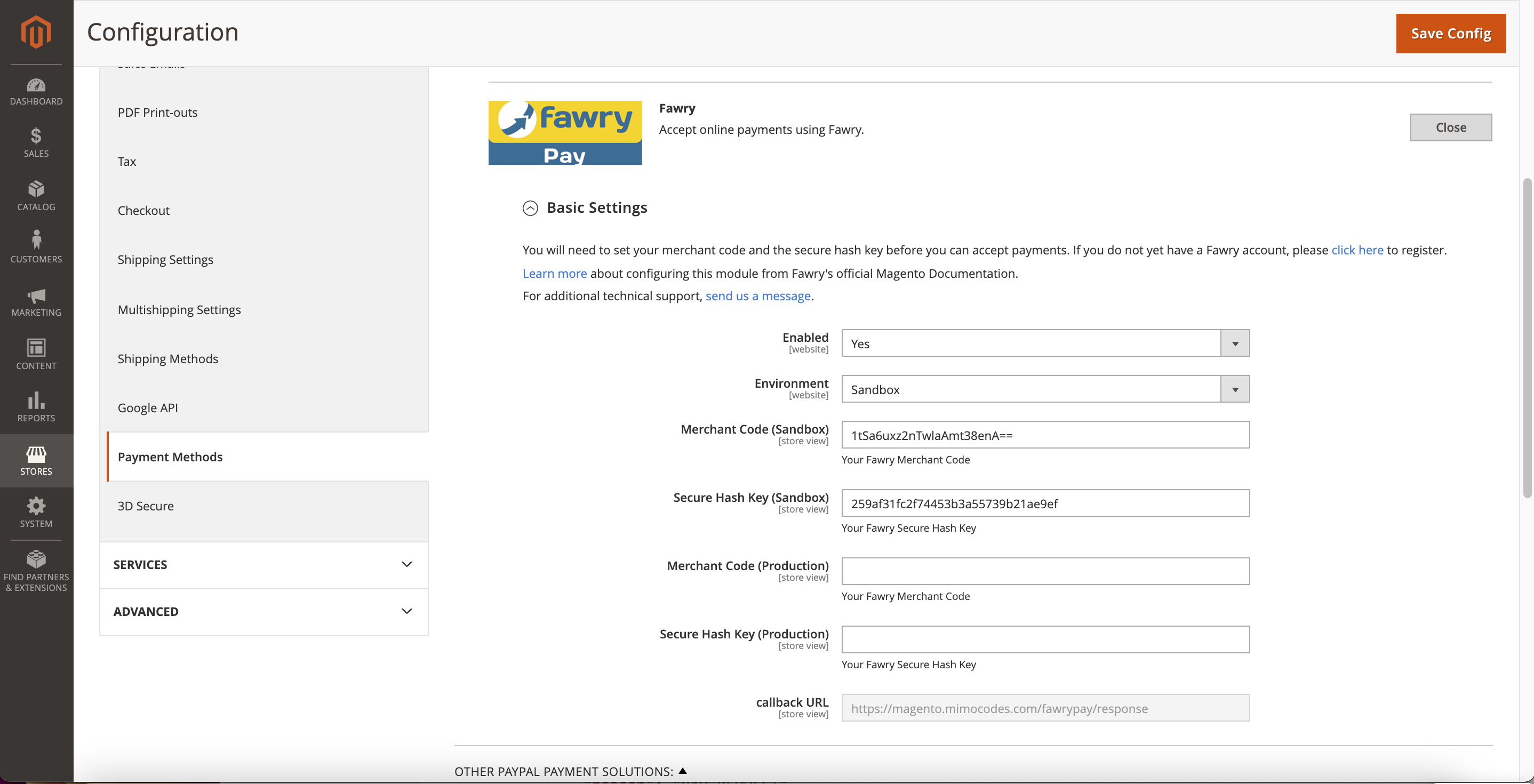Click the Close button for Fawry
The width and height of the screenshot is (1534, 784).
(1451, 127)
